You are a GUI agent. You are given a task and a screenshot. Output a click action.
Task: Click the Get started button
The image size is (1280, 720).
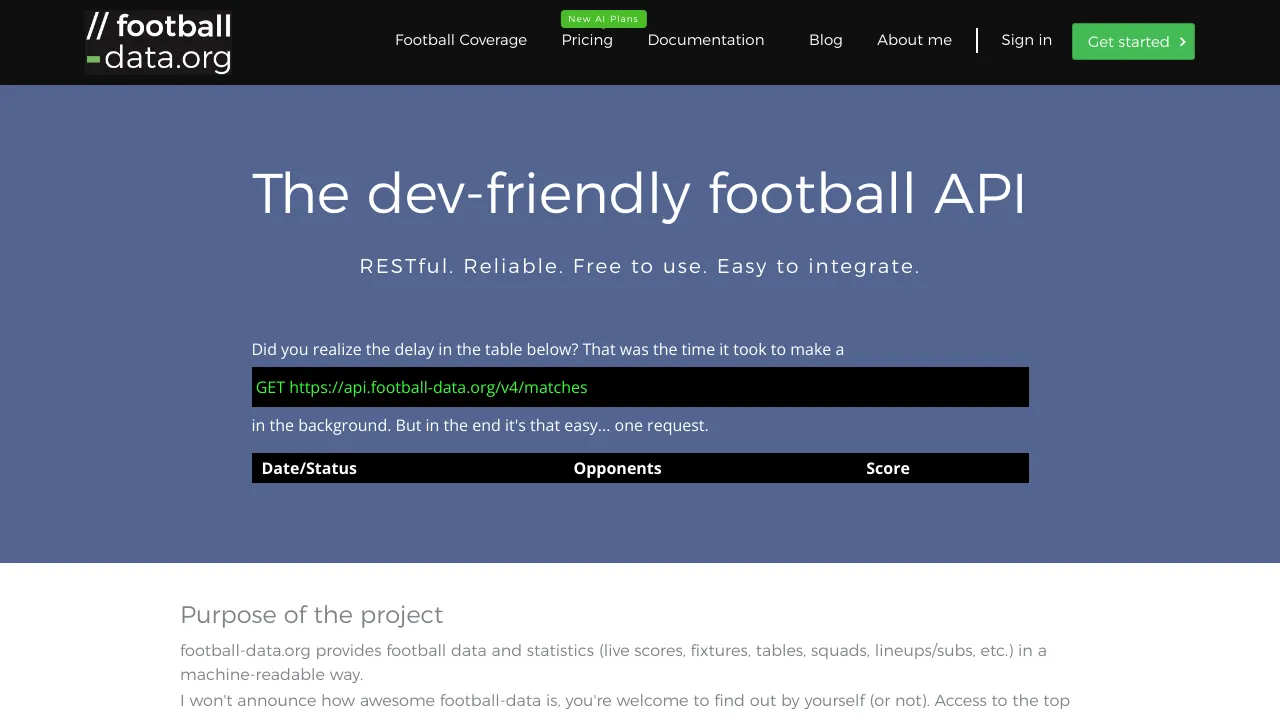tap(1133, 42)
